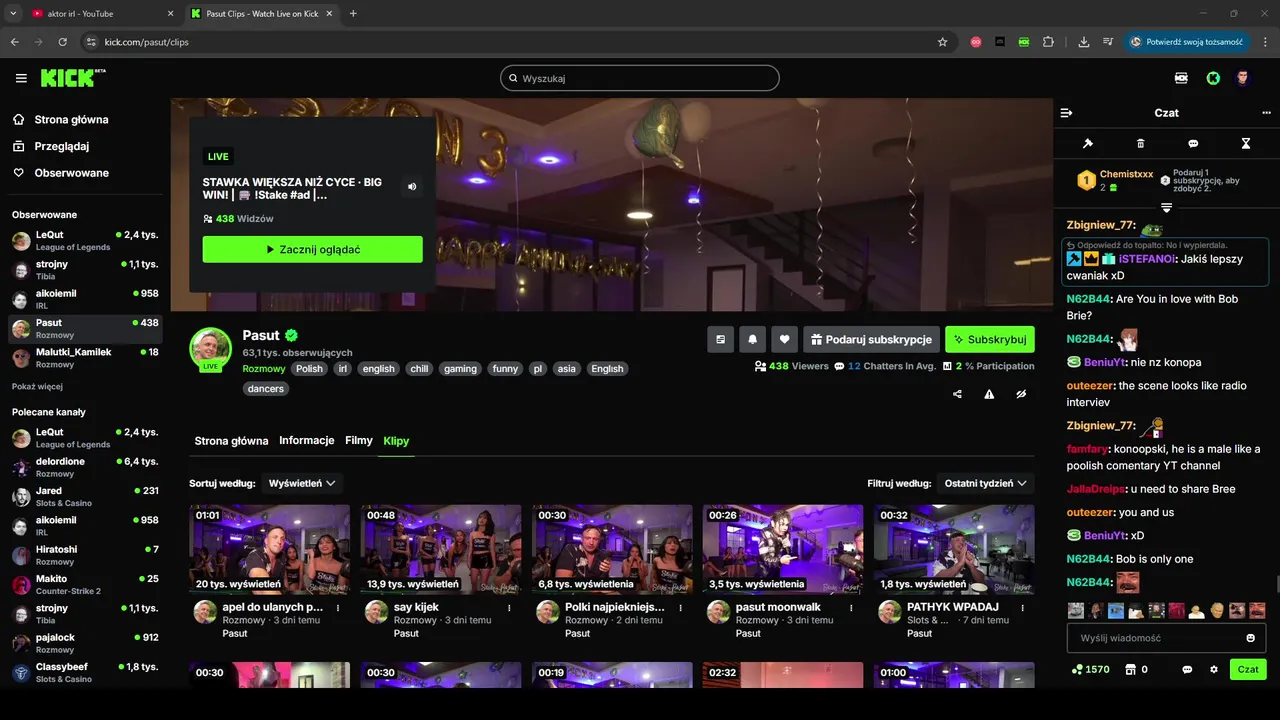Open options menu for 'Polki najpiekniejs' clip
Viewport: 1280px width, 720px height.
(x=680, y=607)
